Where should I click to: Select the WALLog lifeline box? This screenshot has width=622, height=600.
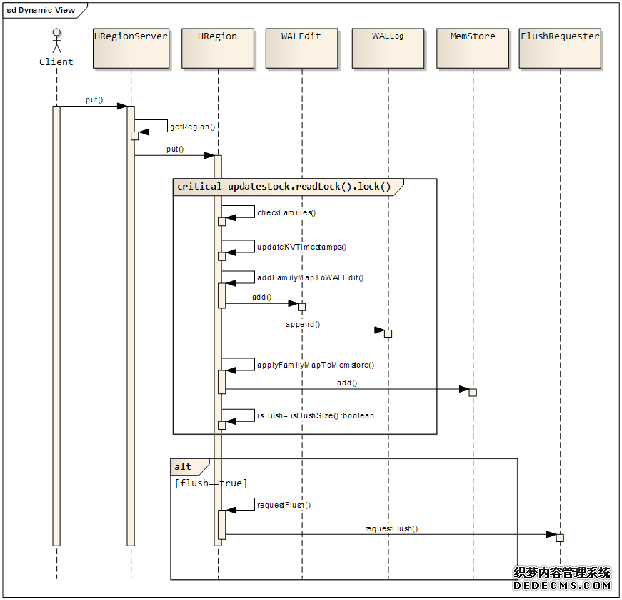(387, 49)
